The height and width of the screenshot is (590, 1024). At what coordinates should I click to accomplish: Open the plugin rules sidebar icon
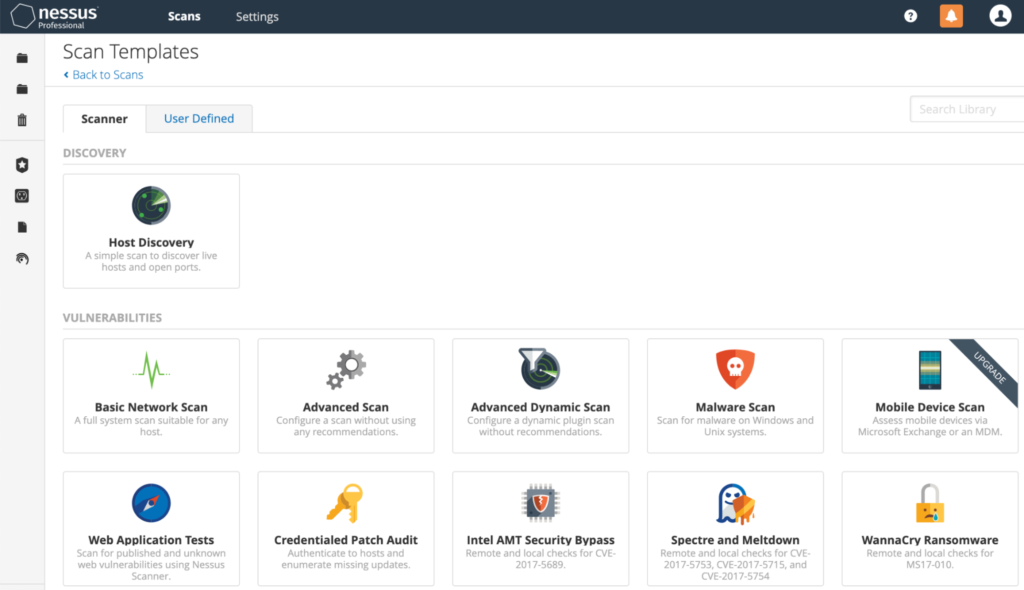22,196
